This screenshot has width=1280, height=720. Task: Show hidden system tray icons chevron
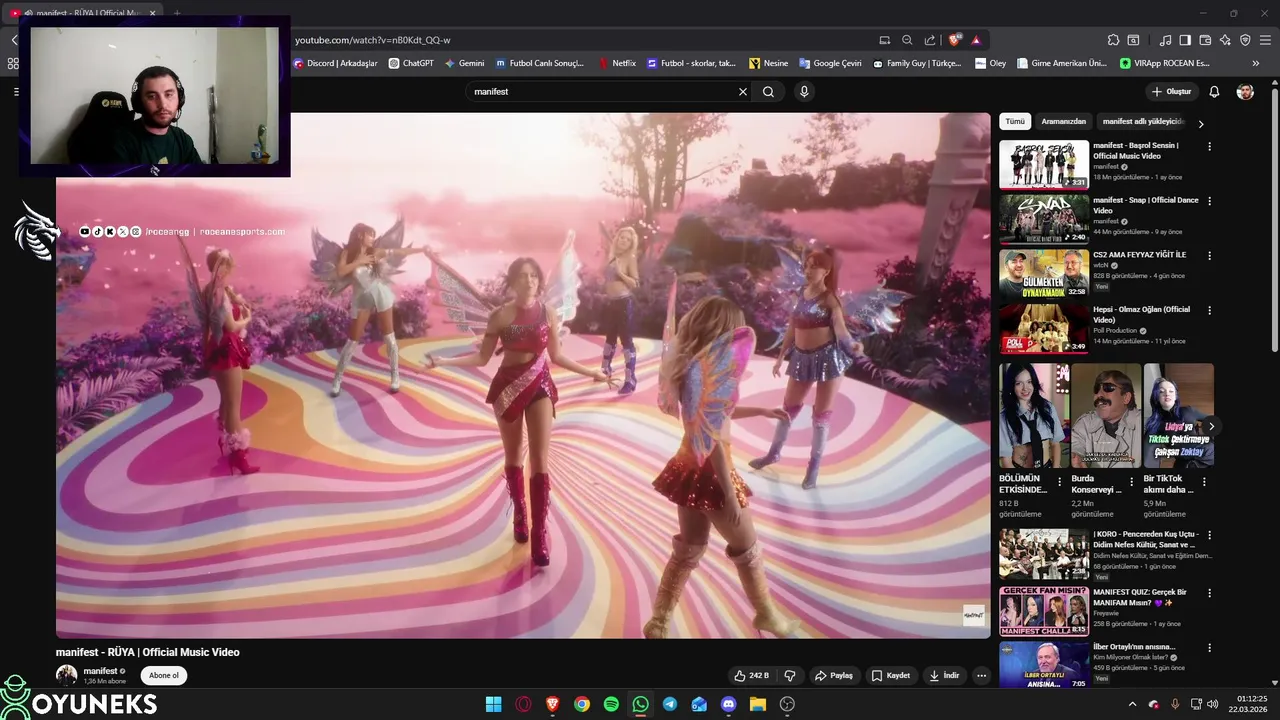click(1132, 704)
